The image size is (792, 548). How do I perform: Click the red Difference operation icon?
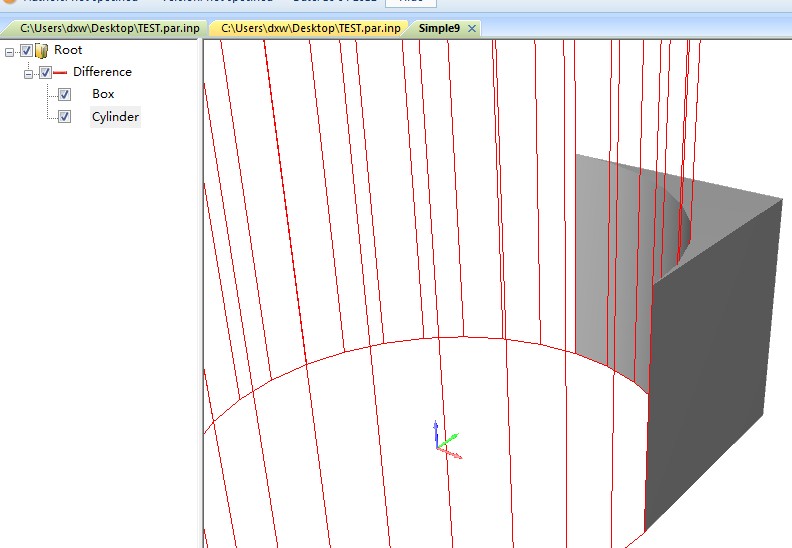coord(60,73)
